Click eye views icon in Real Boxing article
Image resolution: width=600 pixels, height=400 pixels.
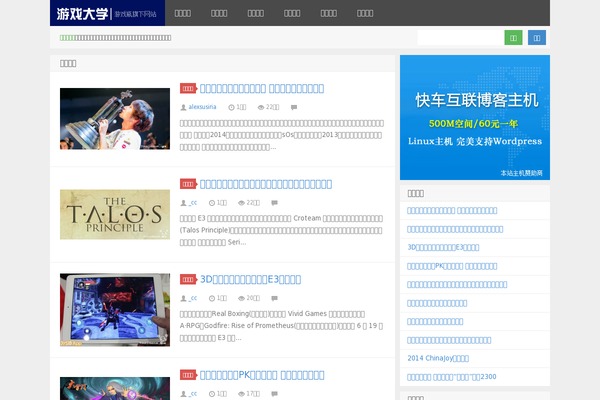pyautogui.click(x=241, y=298)
